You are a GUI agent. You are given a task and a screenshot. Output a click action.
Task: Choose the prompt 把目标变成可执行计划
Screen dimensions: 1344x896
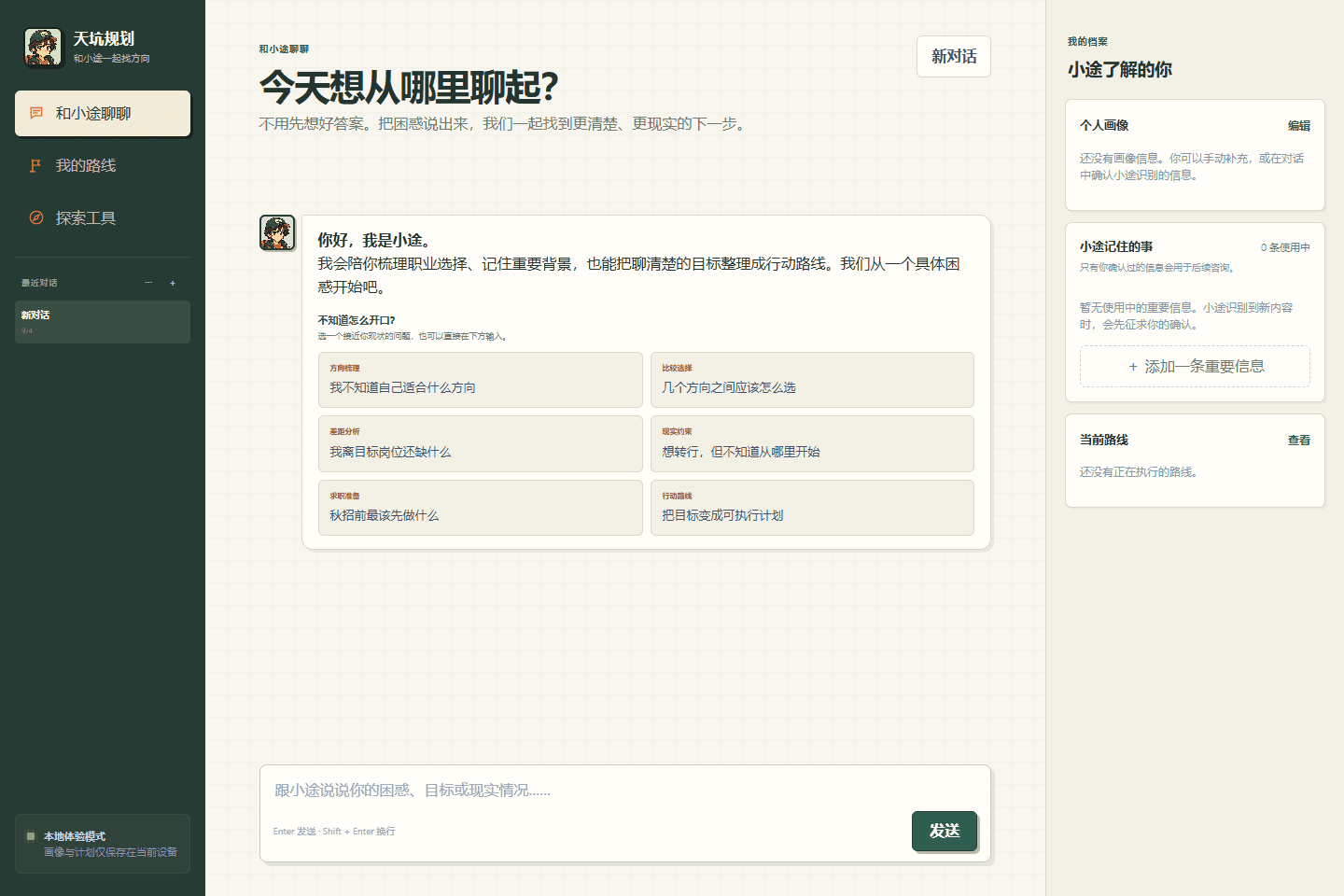click(x=812, y=508)
